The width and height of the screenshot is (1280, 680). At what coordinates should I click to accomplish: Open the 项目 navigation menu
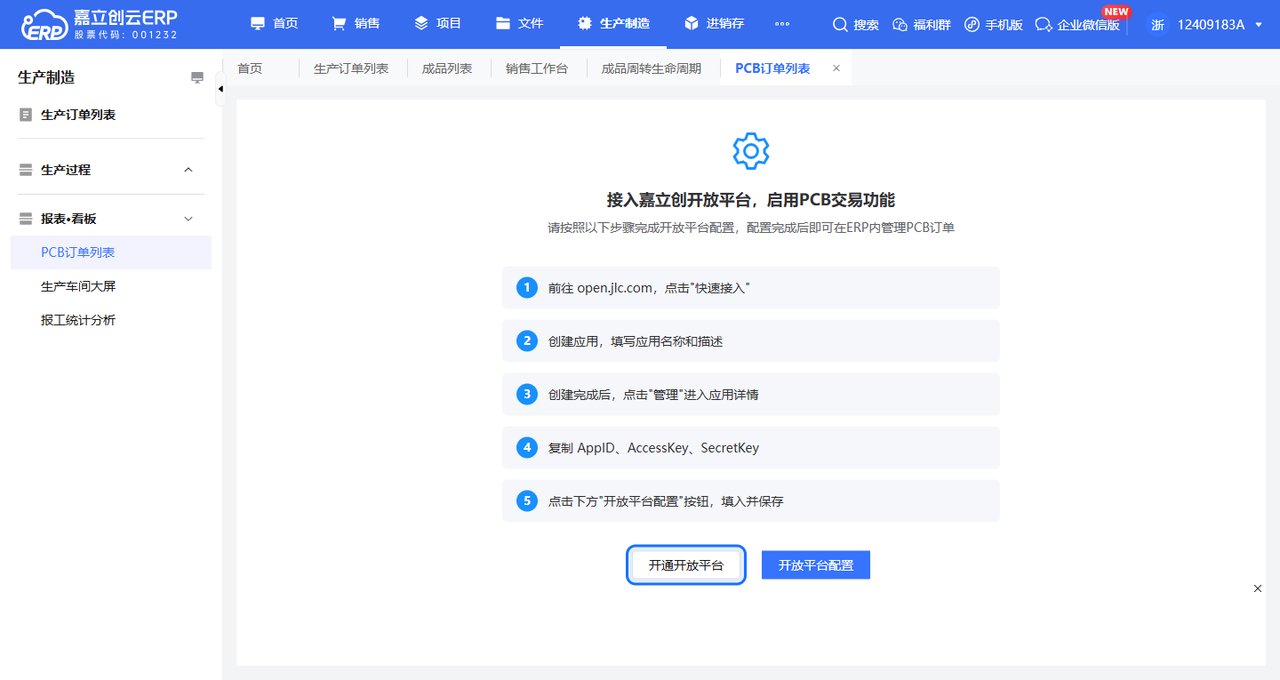438,23
